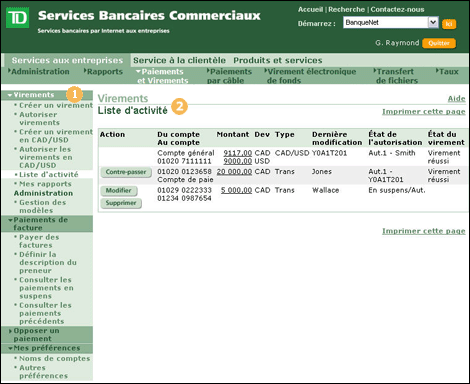Expand the Administration top menu
Viewport: 470px width, 384px height.
39,72
